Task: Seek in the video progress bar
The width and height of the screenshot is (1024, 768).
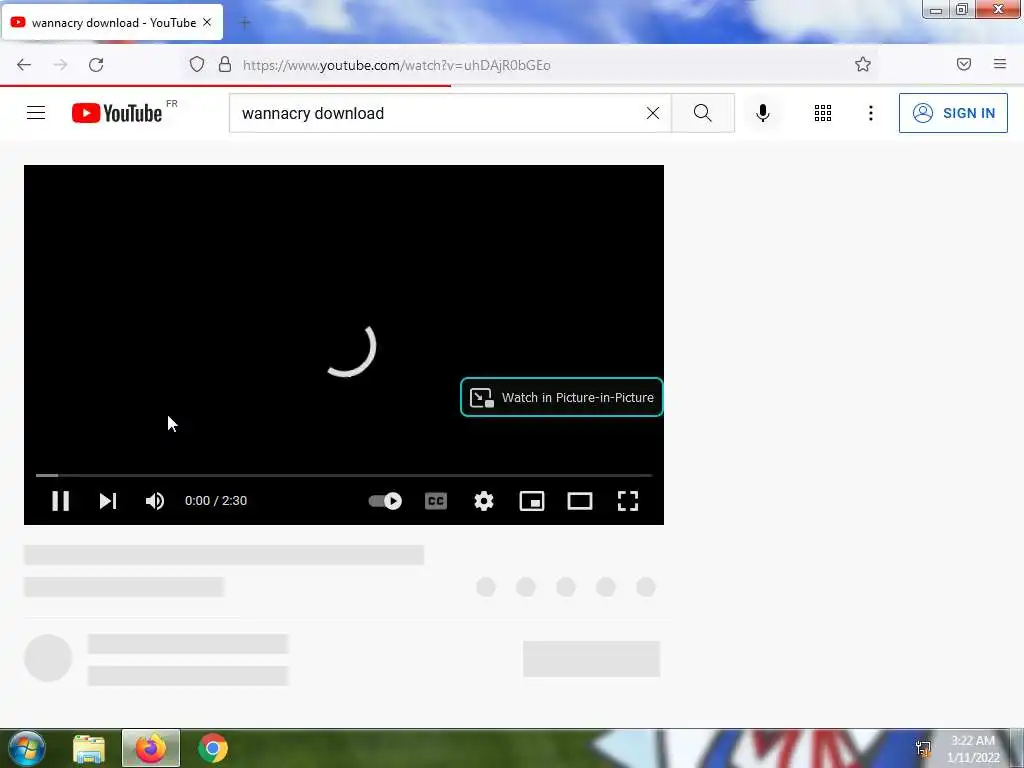Action: [344, 475]
